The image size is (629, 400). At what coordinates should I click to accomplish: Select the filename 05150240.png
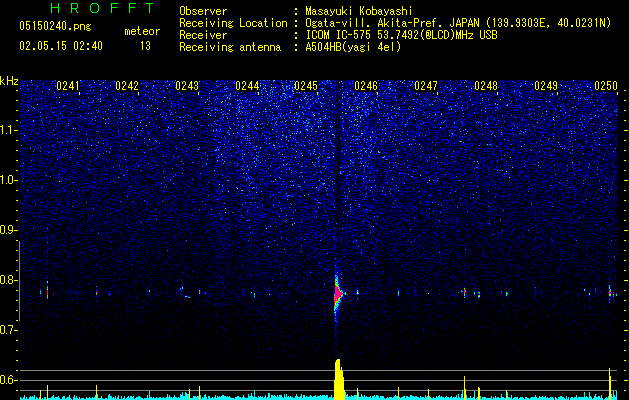tap(55, 26)
